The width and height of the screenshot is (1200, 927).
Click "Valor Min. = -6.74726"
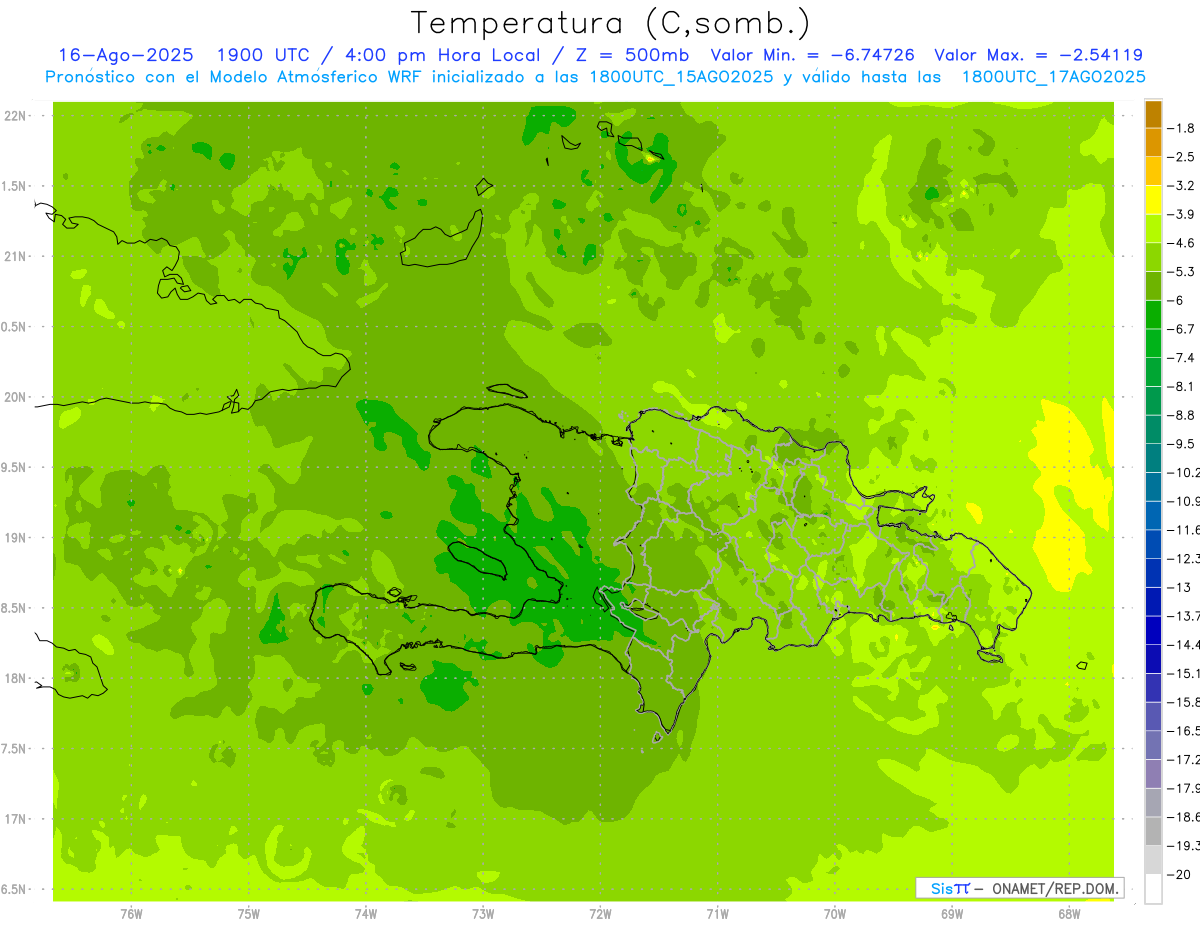click(814, 55)
